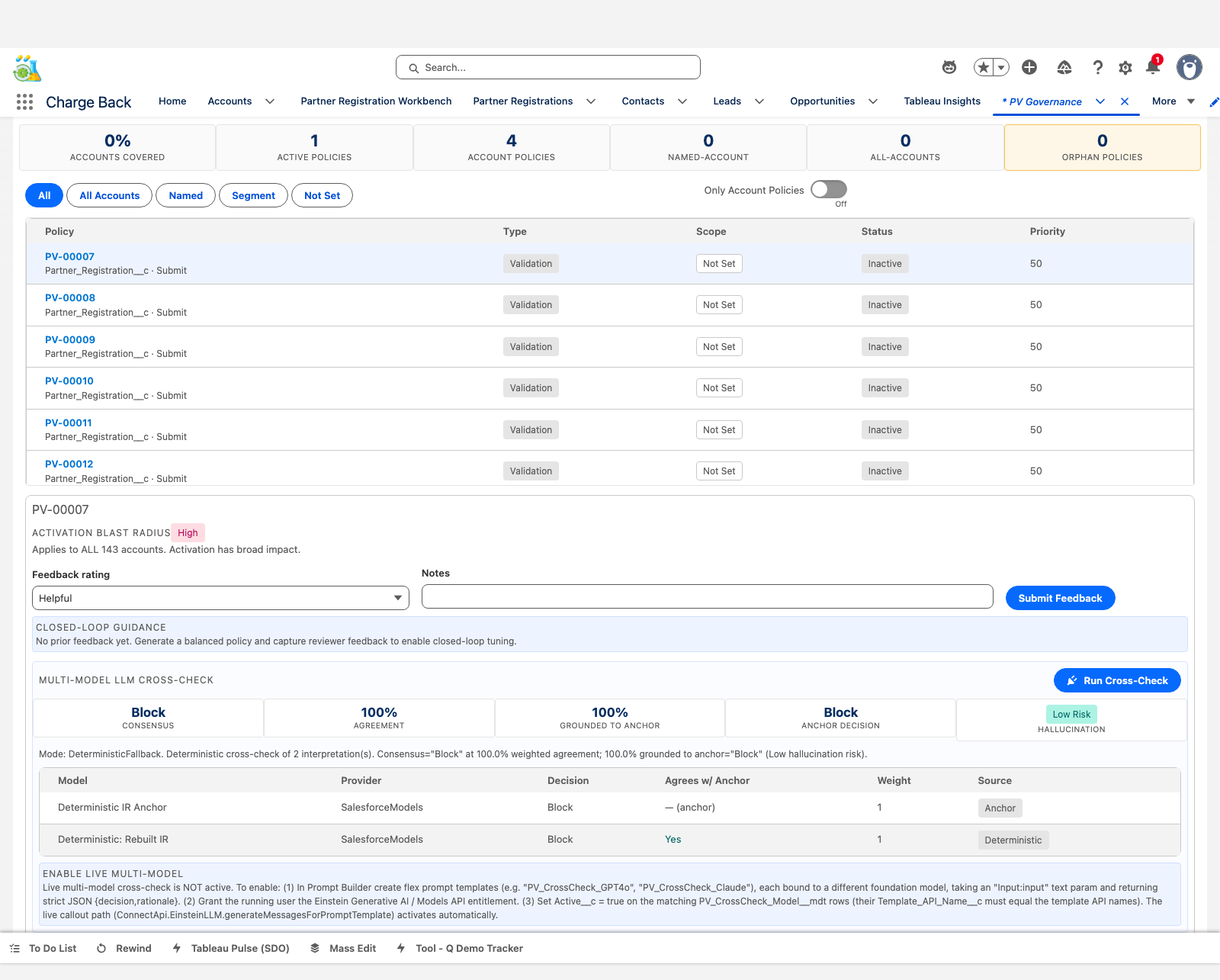The image size is (1220, 980).
Task: Click in the Notes input field
Action: 707,596
